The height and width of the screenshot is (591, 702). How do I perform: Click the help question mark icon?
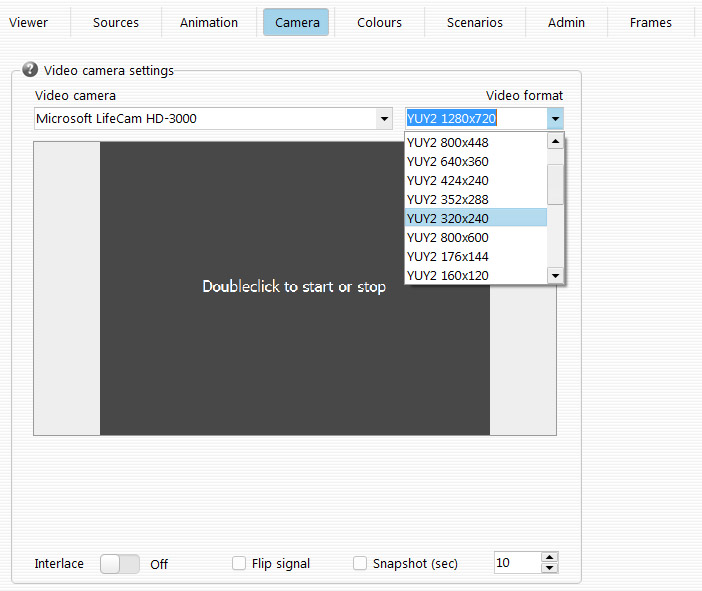tap(30, 70)
